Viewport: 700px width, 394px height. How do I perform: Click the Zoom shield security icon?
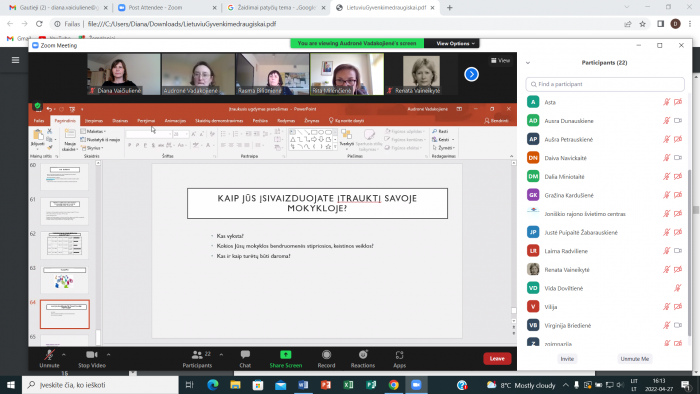point(38,106)
